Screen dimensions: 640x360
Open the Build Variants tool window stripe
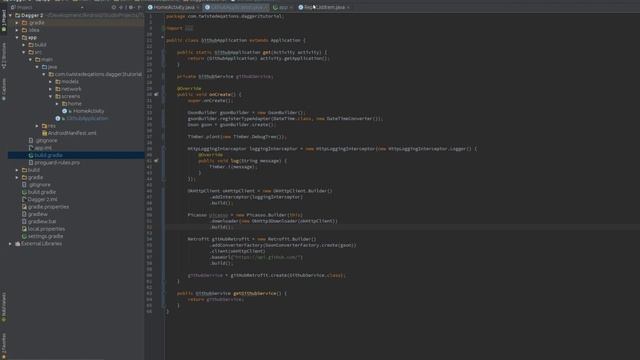tap(4, 307)
